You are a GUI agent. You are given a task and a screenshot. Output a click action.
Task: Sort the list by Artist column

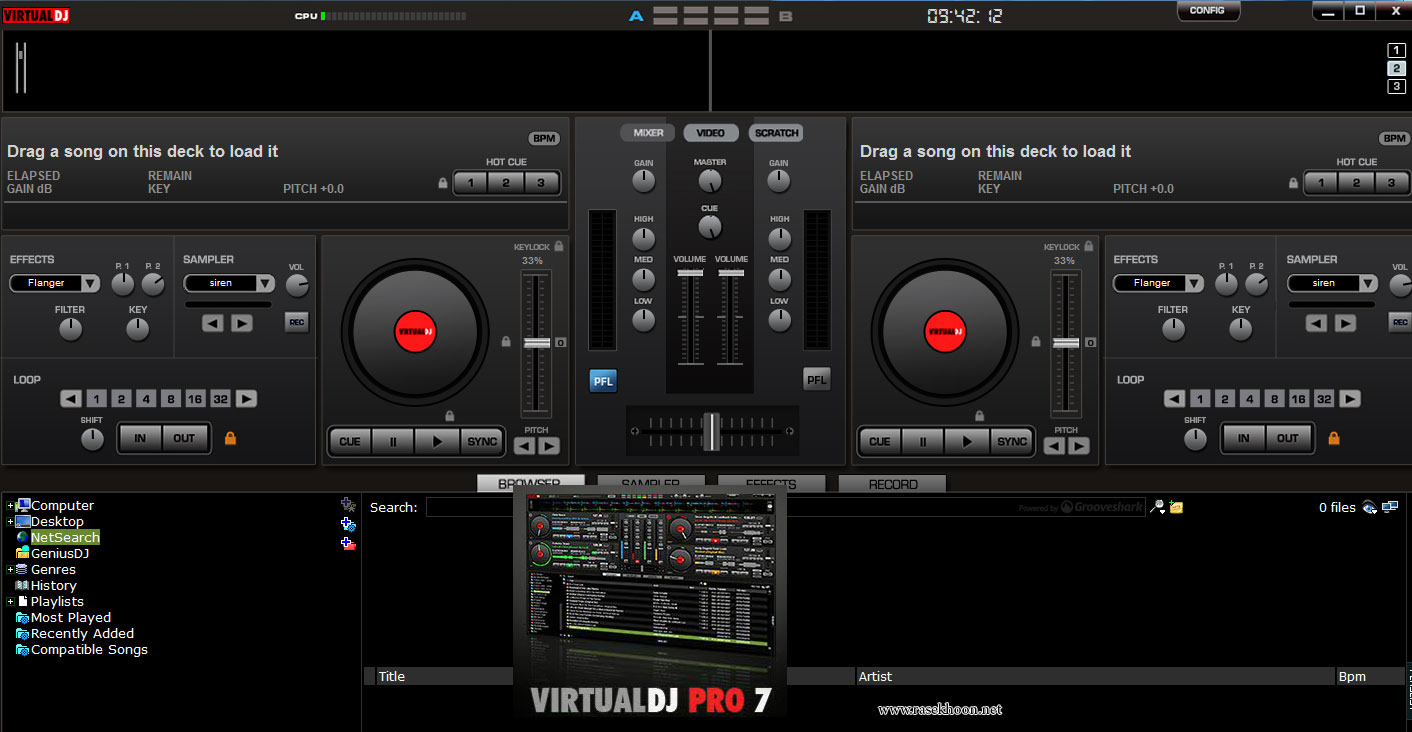[x=1095, y=677]
